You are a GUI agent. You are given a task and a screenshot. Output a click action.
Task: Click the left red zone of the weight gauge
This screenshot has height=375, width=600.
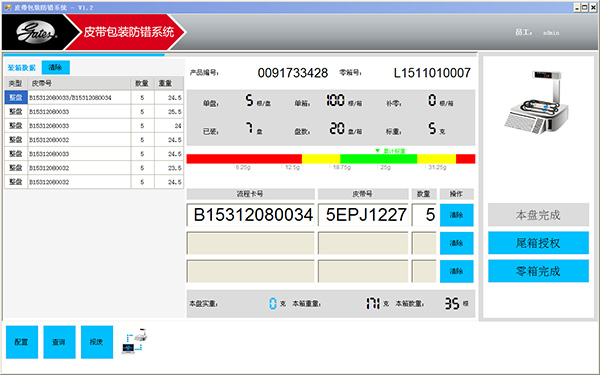[x=244, y=159]
